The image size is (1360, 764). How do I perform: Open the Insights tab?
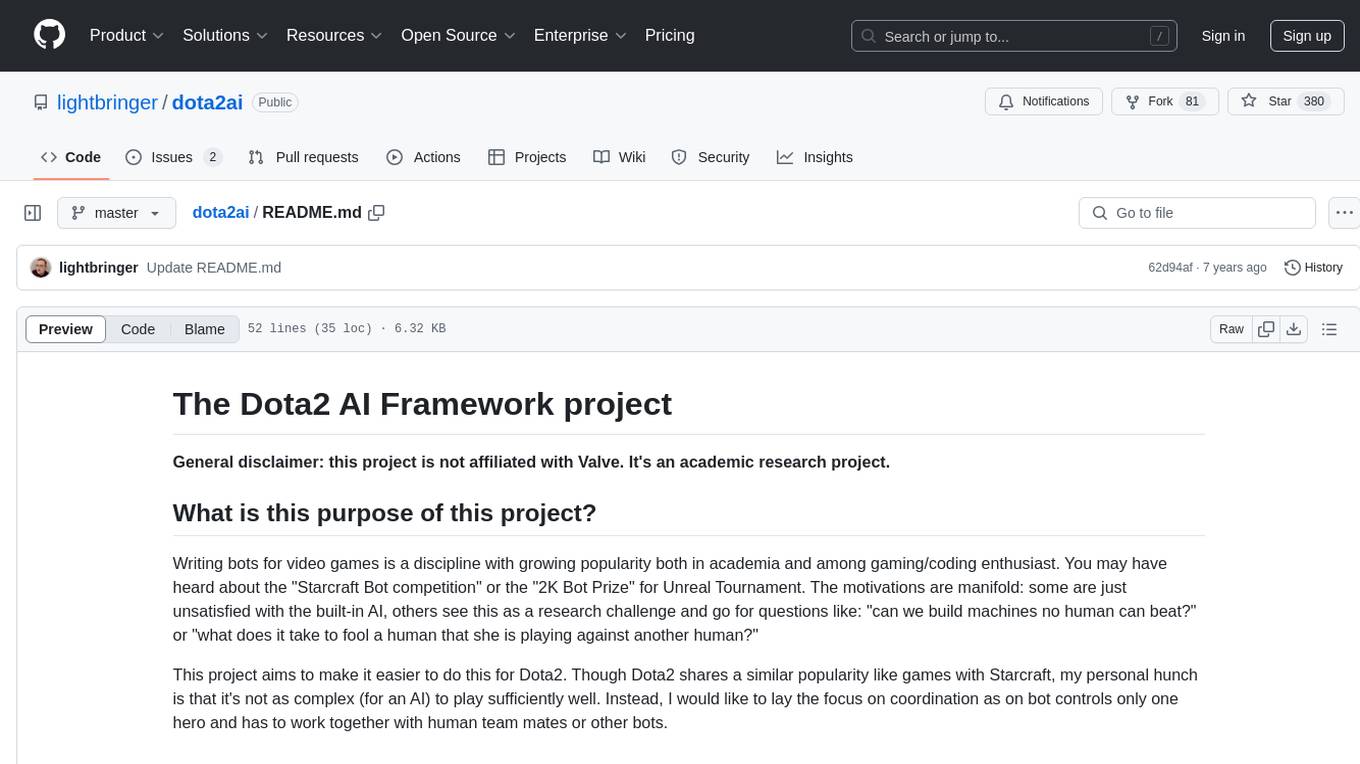[815, 157]
